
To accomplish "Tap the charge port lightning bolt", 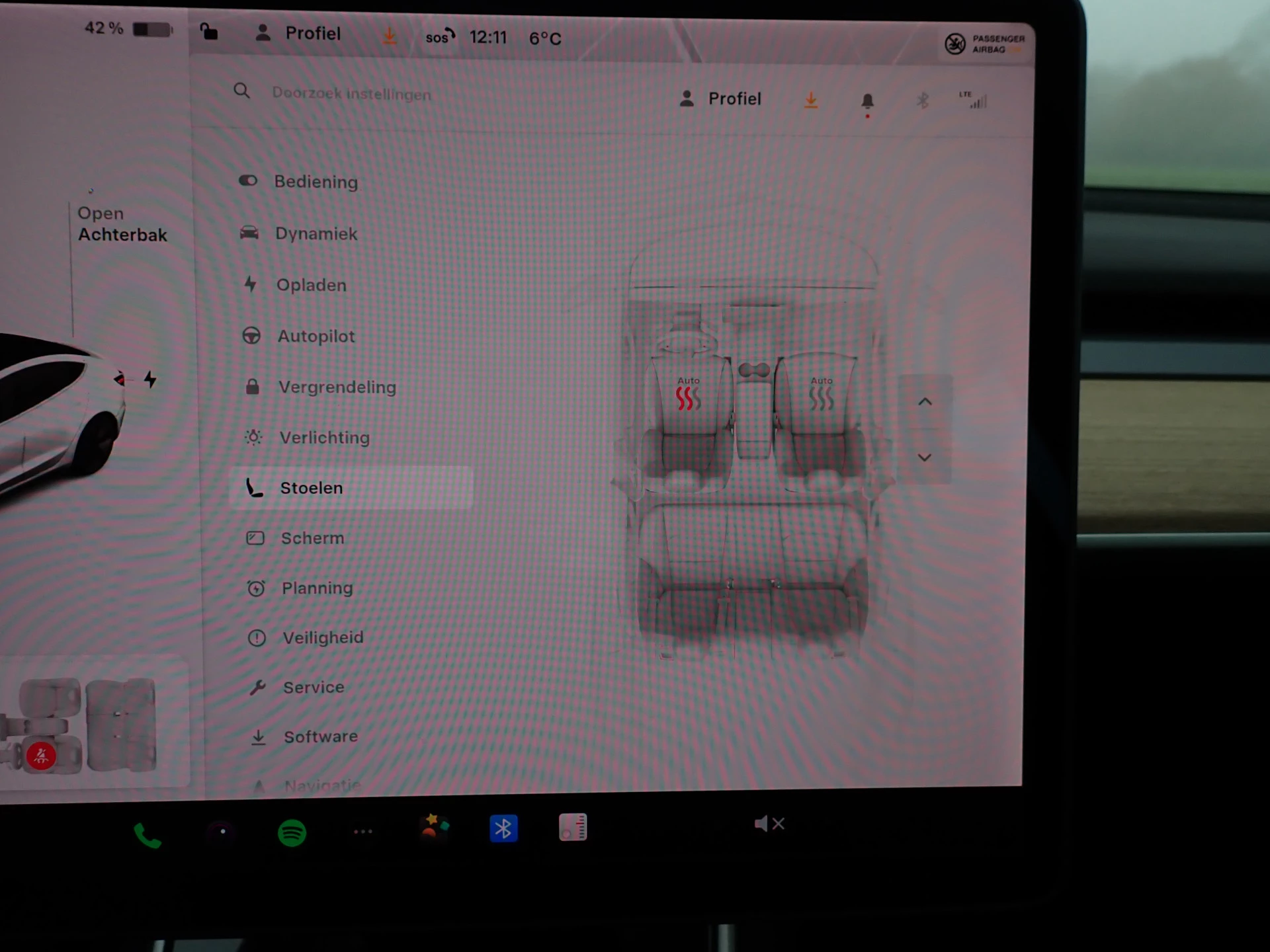I will click(151, 379).
